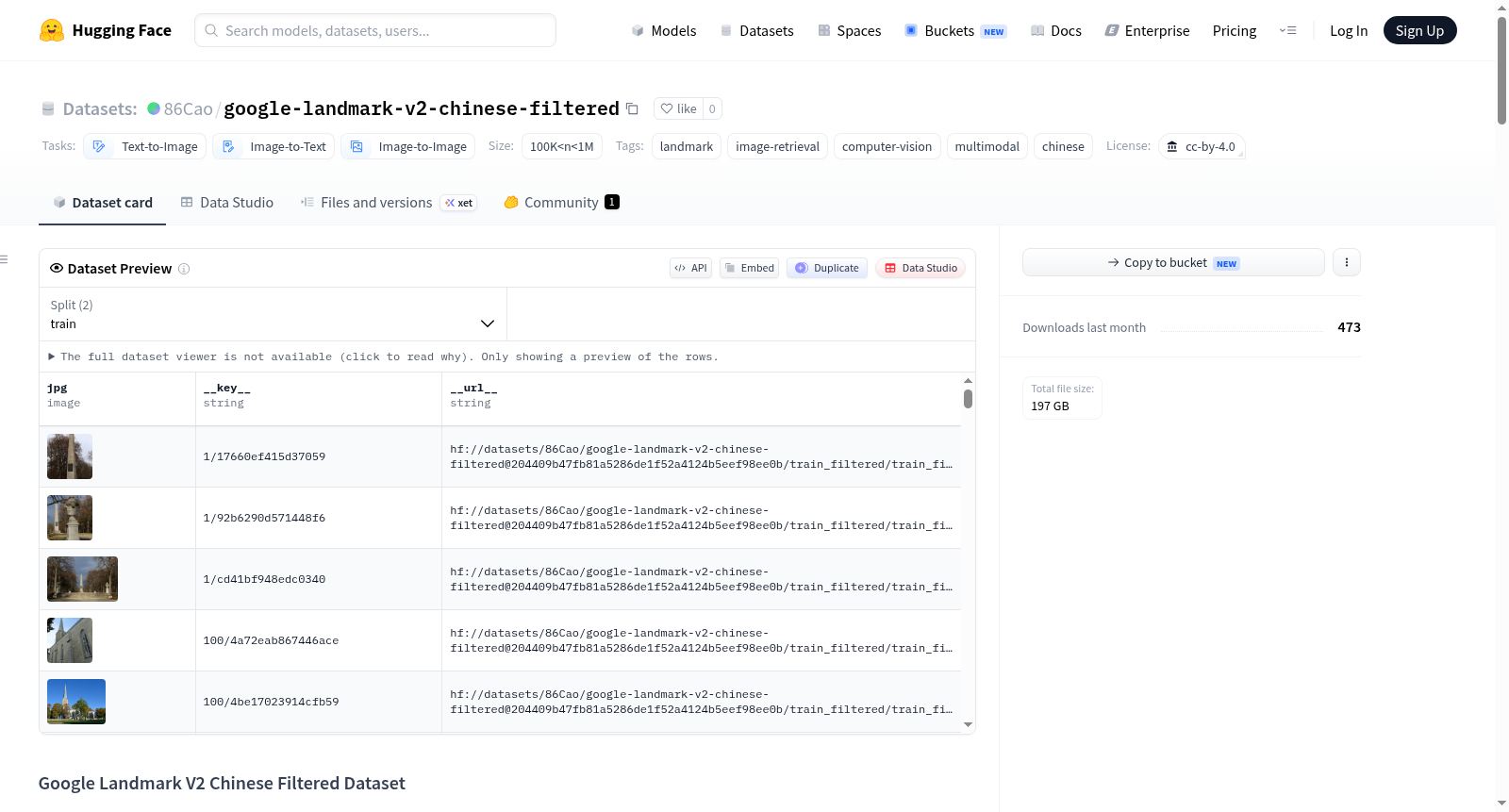Open the Files and versions tab

[x=389, y=202]
